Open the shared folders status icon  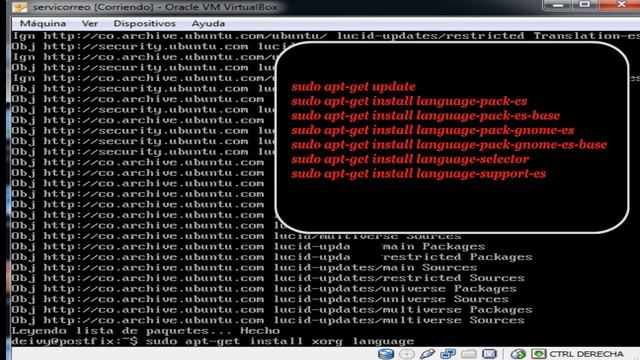coord(469,354)
